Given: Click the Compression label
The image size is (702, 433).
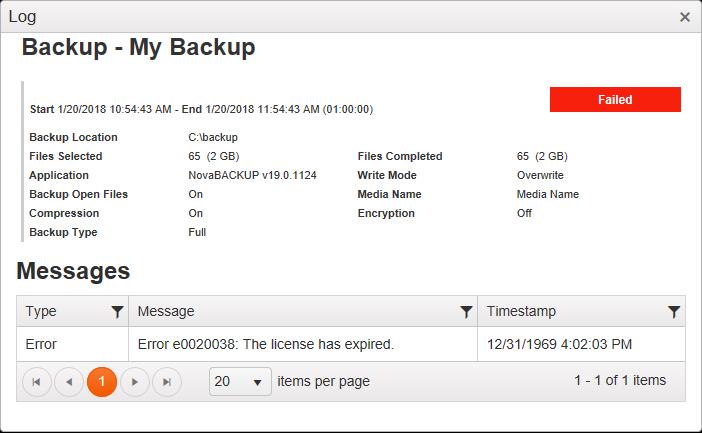Looking at the screenshot, I should [x=64, y=214].
